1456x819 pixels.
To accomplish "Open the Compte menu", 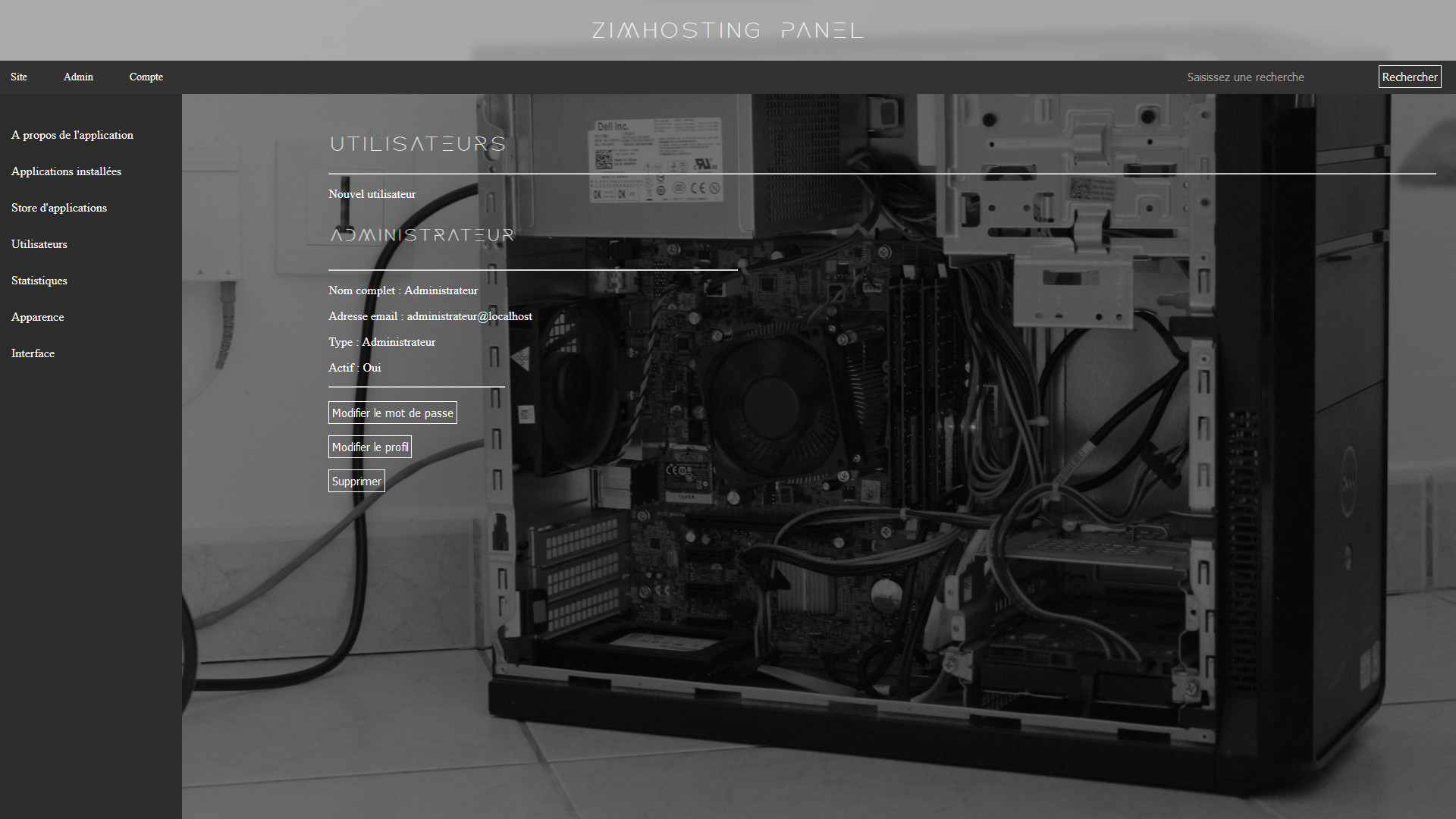I will tap(146, 77).
